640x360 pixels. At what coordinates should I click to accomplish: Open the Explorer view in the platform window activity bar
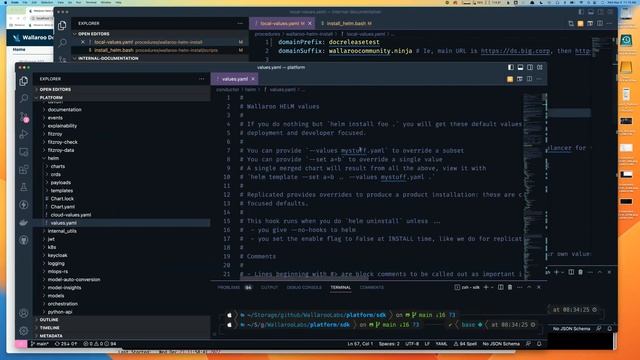pyautogui.click(x=24, y=81)
